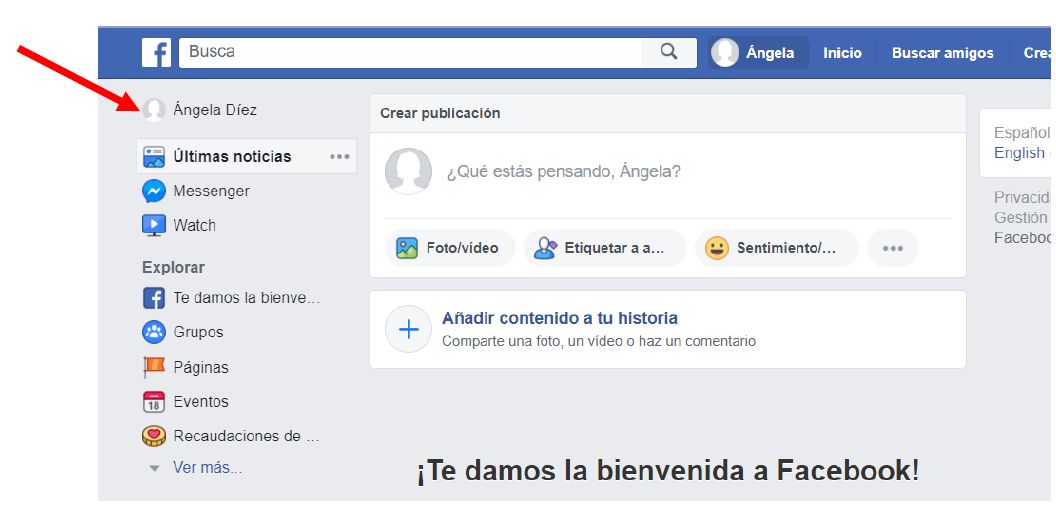1056x507 pixels.
Task: Open Añadir contenido a tu historia
Action: pos(560,318)
